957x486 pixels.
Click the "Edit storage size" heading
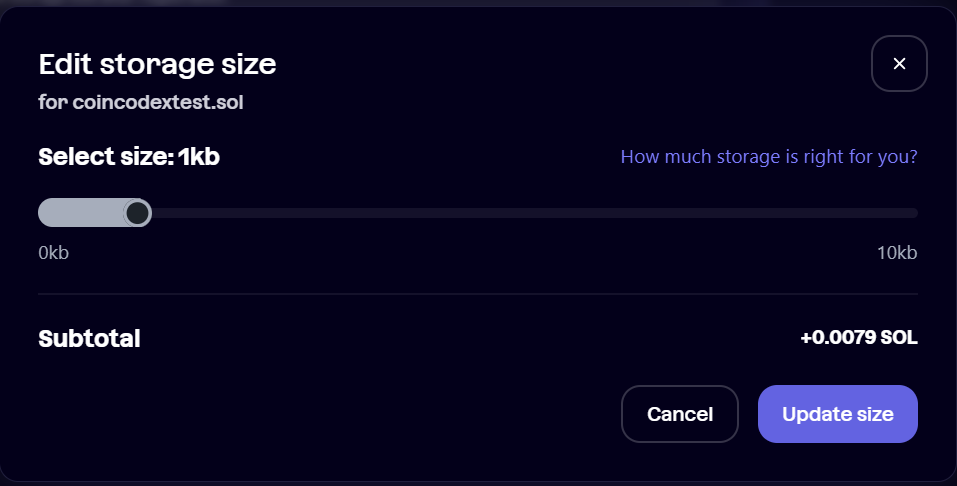(157, 65)
